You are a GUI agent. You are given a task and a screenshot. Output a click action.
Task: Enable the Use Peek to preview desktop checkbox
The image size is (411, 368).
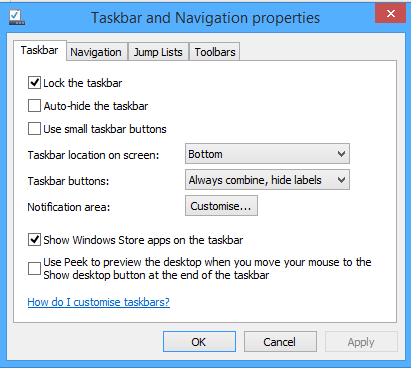coord(34,268)
